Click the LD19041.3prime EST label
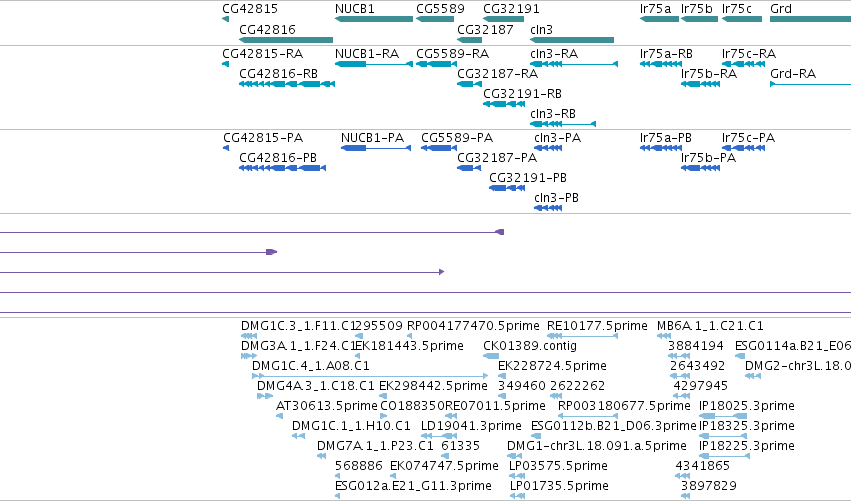Screen dimensions: 851x501 pyautogui.click(x=471, y=426)
